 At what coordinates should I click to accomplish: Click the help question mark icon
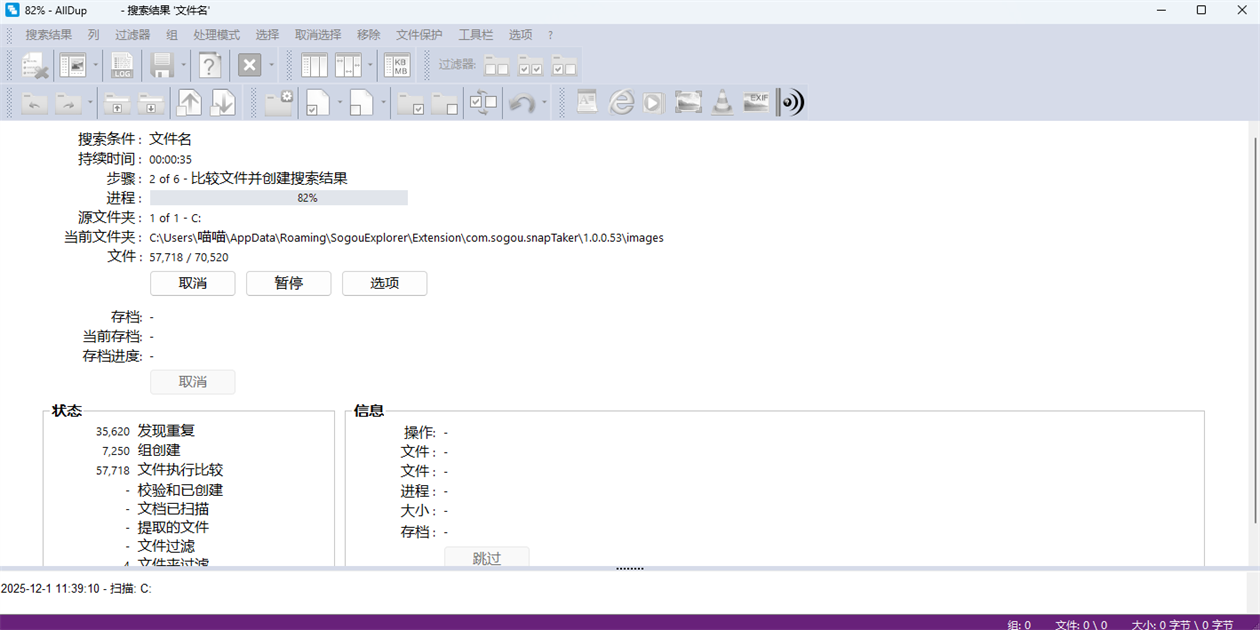point(209,66)
